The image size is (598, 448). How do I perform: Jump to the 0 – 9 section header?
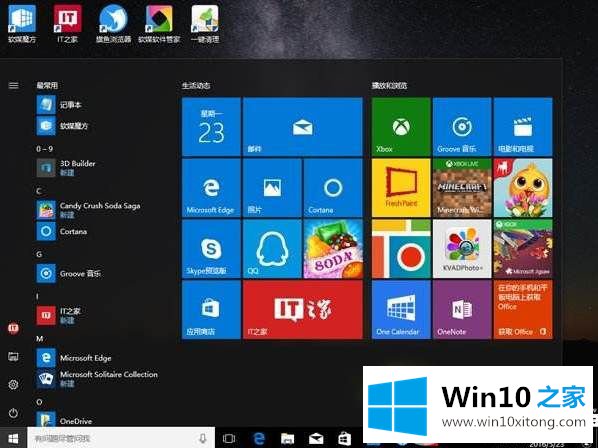pyautogui.click(x=45, y=149)
